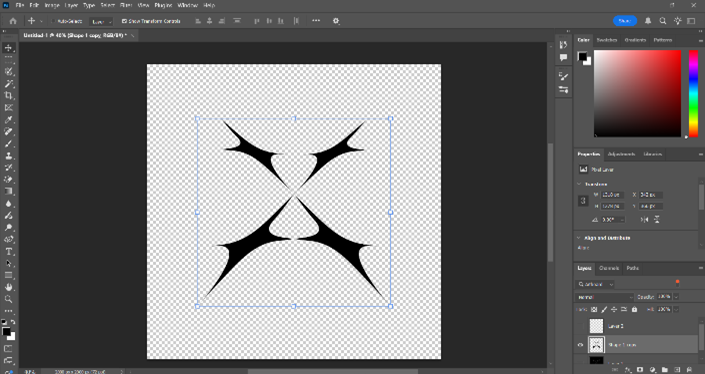
Task: Switch to the Channels tab
Action: coord(609,268)
